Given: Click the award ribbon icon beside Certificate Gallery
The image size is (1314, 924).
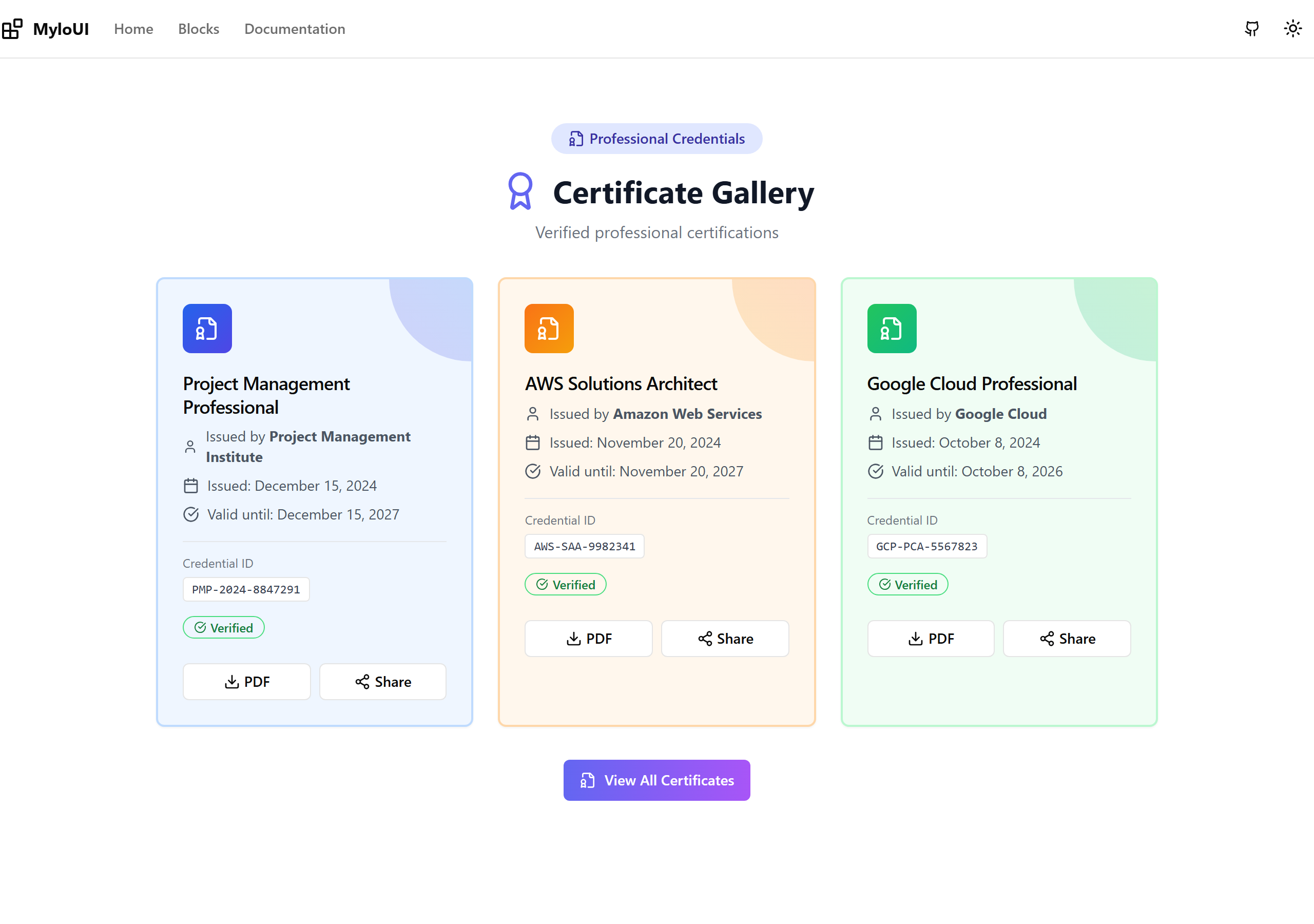Looking at the screenshot, I should [x=520, y=191].
